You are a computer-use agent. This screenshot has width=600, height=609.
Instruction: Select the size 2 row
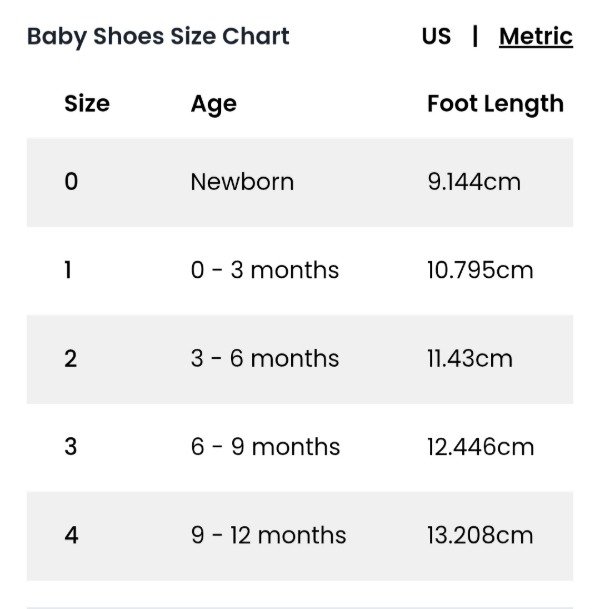[x=70, y=359]
